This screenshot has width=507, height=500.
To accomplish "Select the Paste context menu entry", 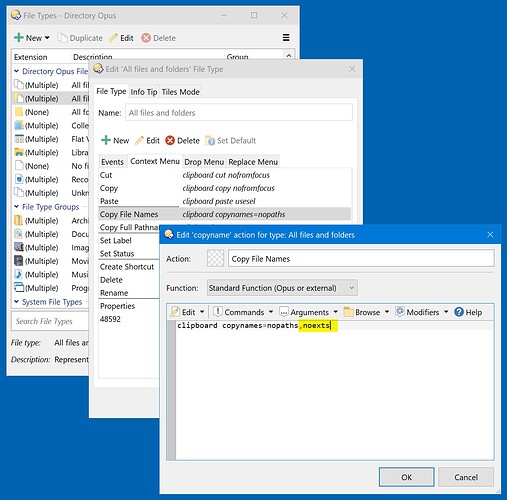I will pos(225,201).
